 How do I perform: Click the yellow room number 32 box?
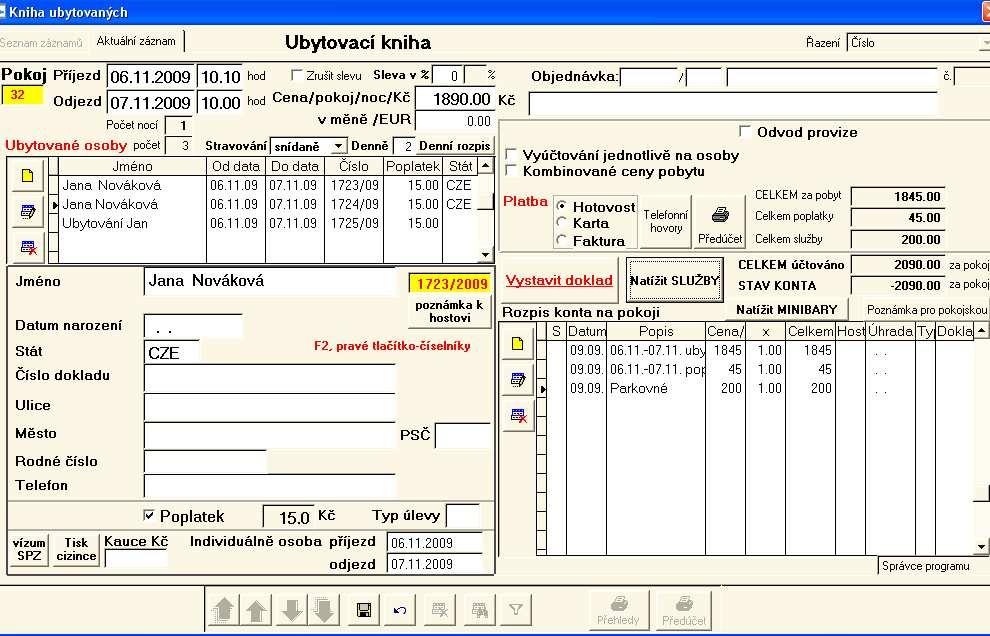point(22,95)
